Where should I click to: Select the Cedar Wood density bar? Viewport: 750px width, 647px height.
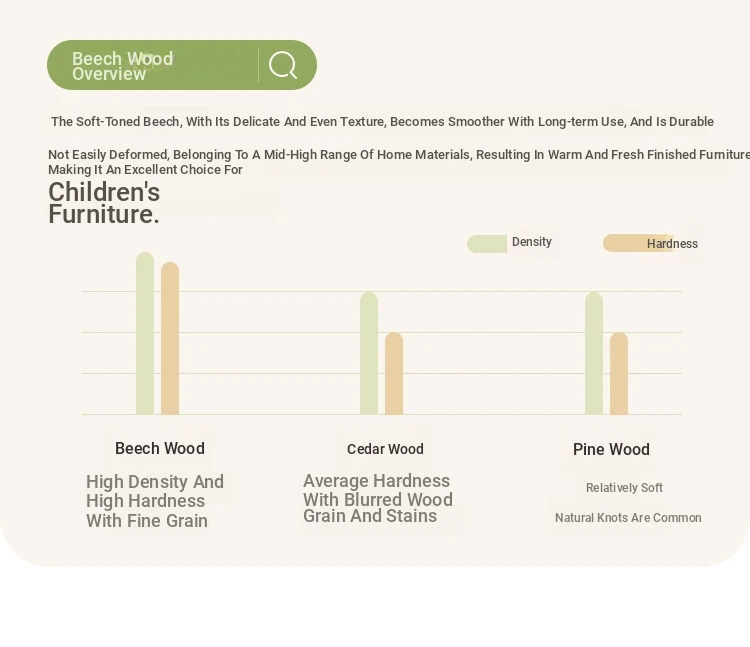(369, 353)
